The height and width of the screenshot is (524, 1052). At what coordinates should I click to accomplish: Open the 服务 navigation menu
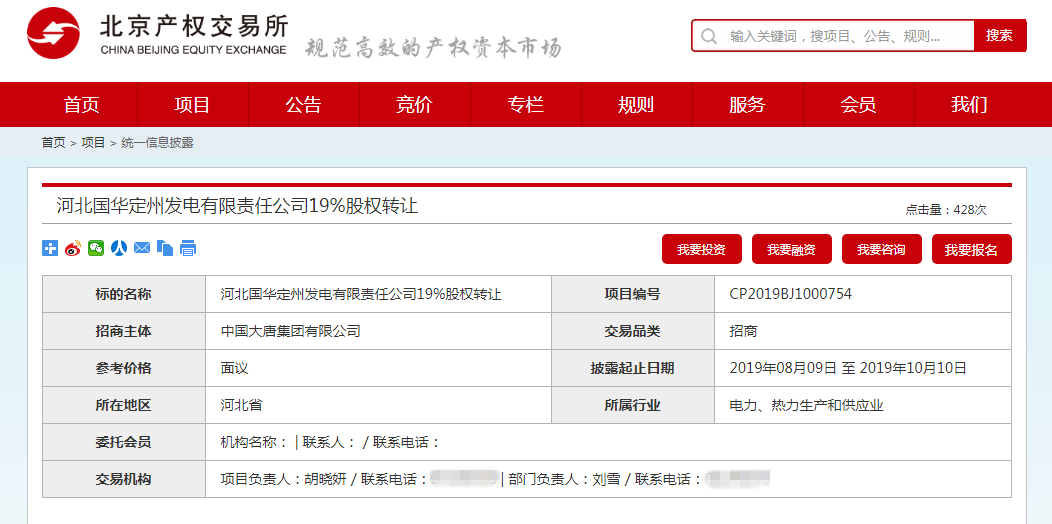coord(747,105)
